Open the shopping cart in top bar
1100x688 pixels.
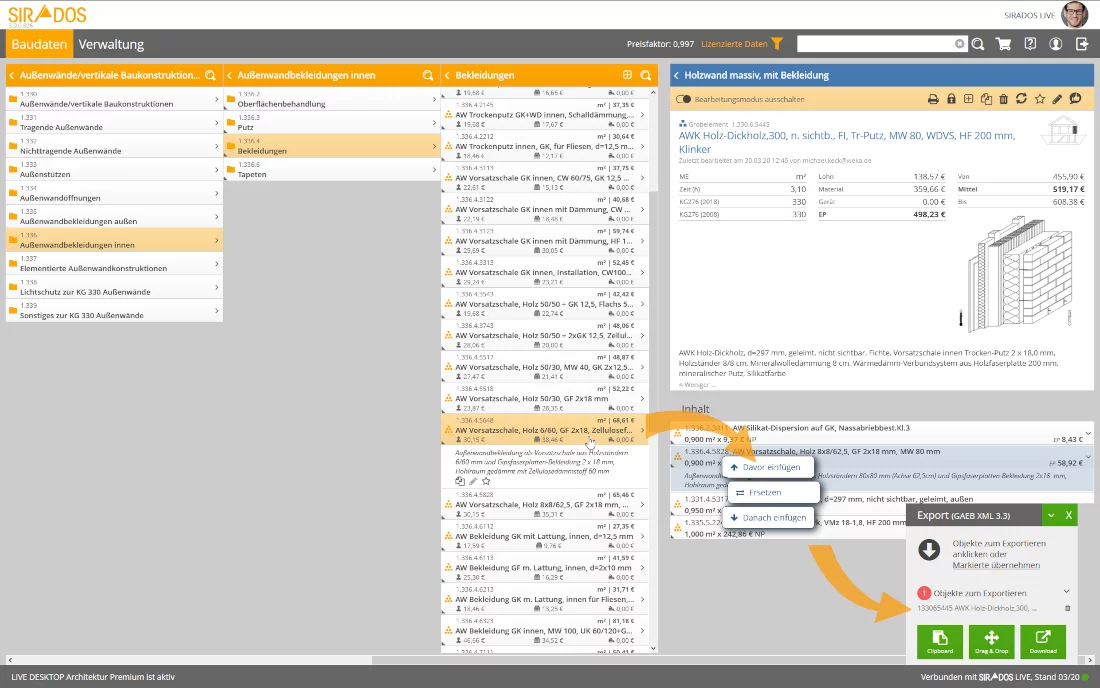coord(1003,44)
